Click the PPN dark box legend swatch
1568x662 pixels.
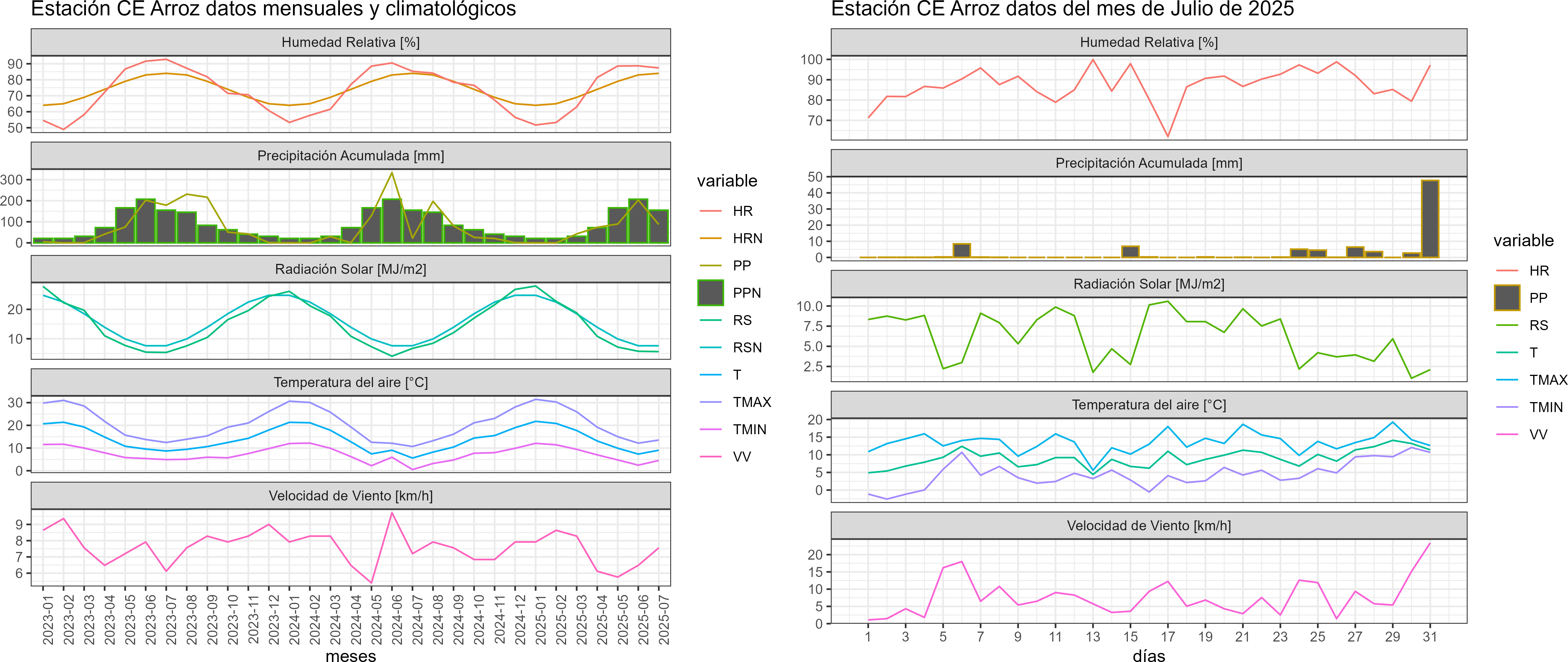click(710, 293)
